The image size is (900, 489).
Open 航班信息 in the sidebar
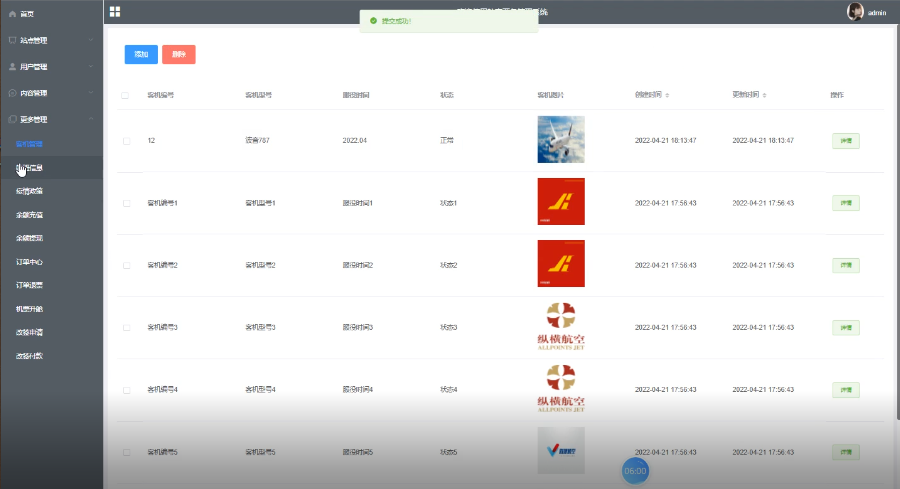pyautogui.click(x=51, y=168)
